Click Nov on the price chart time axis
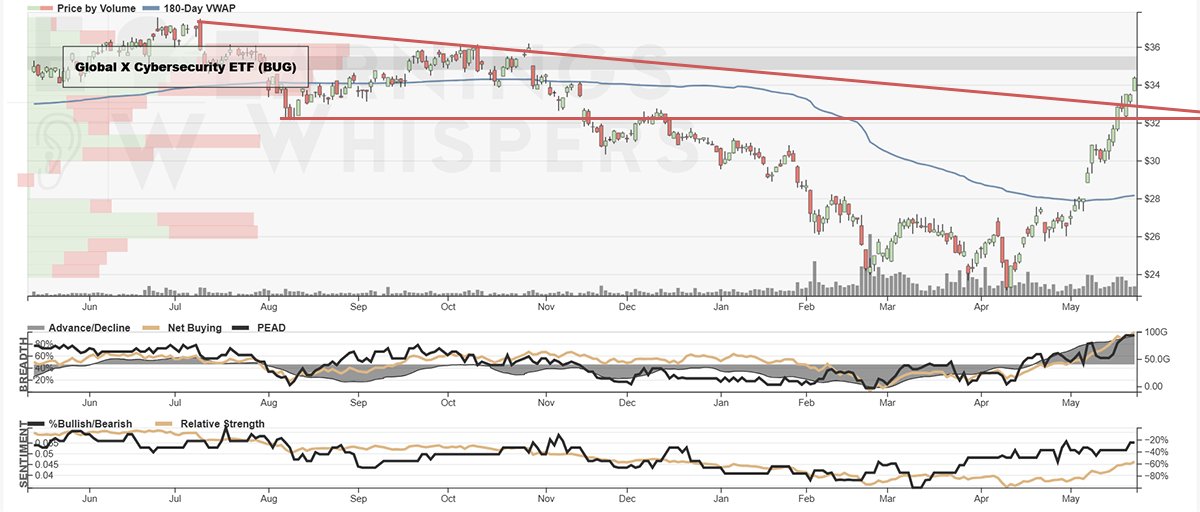This screenshot has width=1200, height=512. pos(545,306)
